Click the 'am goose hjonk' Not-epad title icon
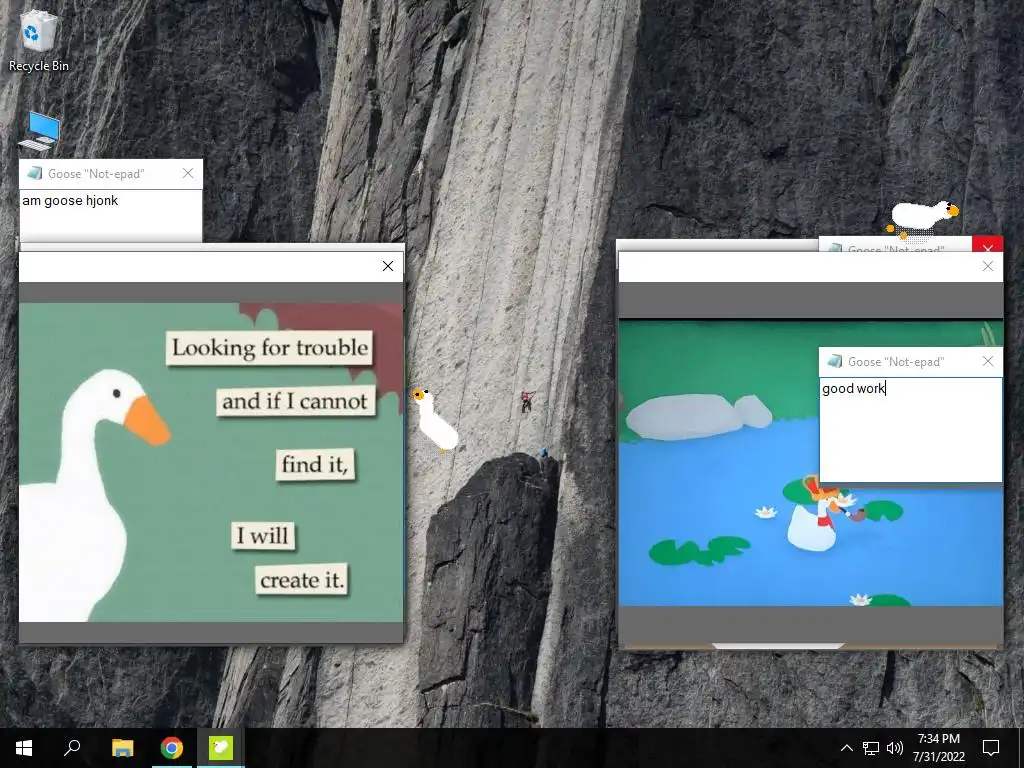This screenshot has width=1024, height=768. 35,173
